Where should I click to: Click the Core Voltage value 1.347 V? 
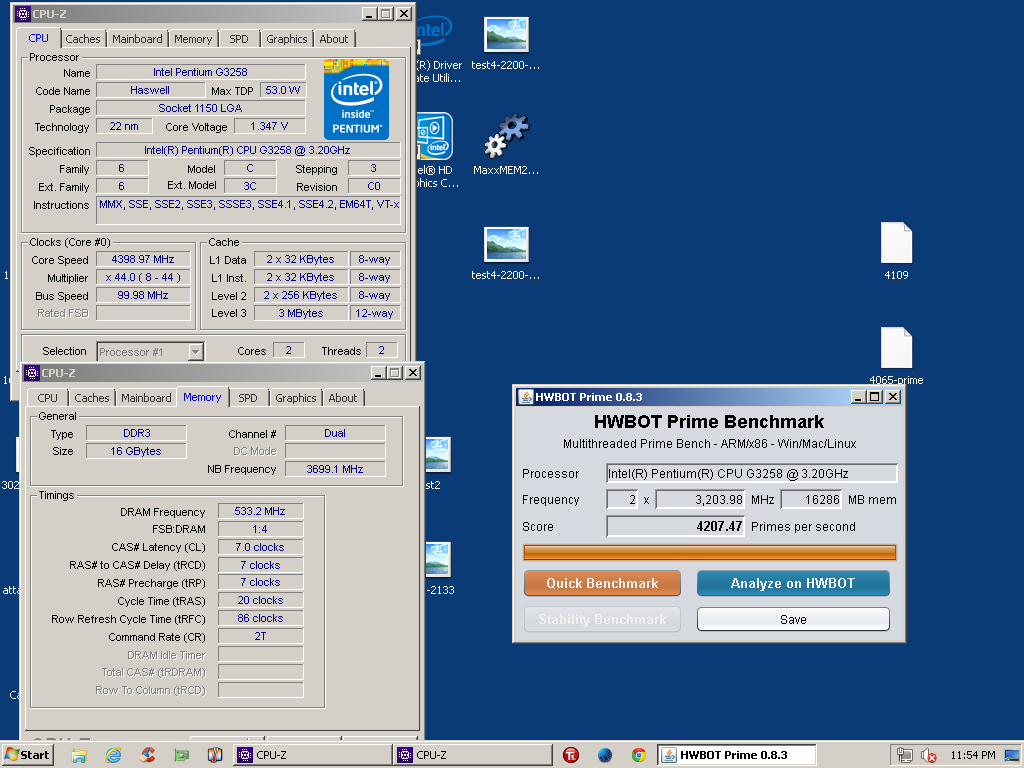pyautogui.click(x=269, y=126)
